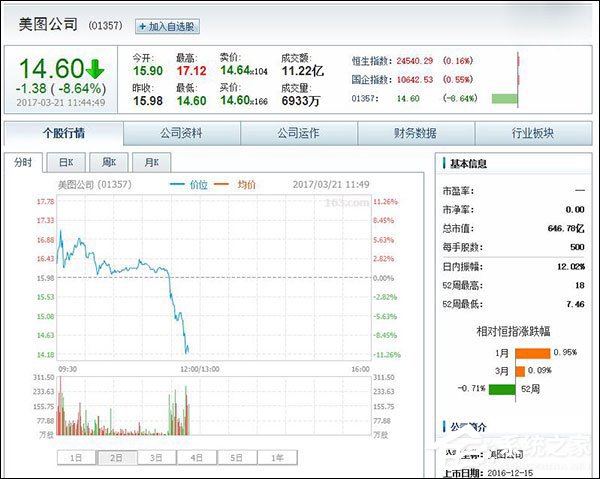This screenshot has width=600, height=479.
Task: Switch to the 公司资料 tab
Action: pos(181,133)
